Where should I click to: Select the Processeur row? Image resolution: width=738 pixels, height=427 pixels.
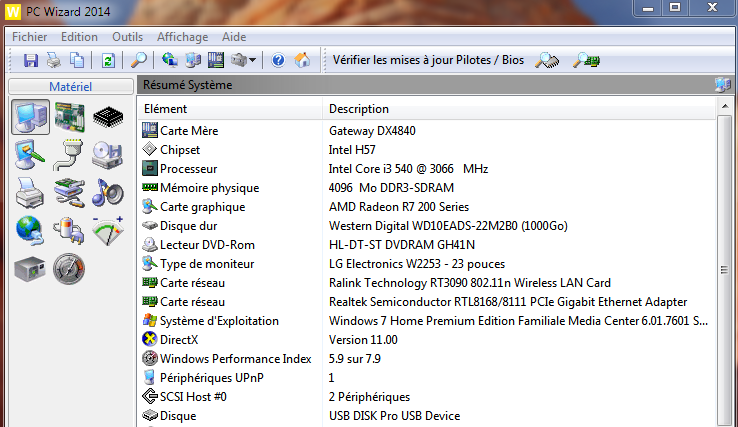click(x=427, y=169)
